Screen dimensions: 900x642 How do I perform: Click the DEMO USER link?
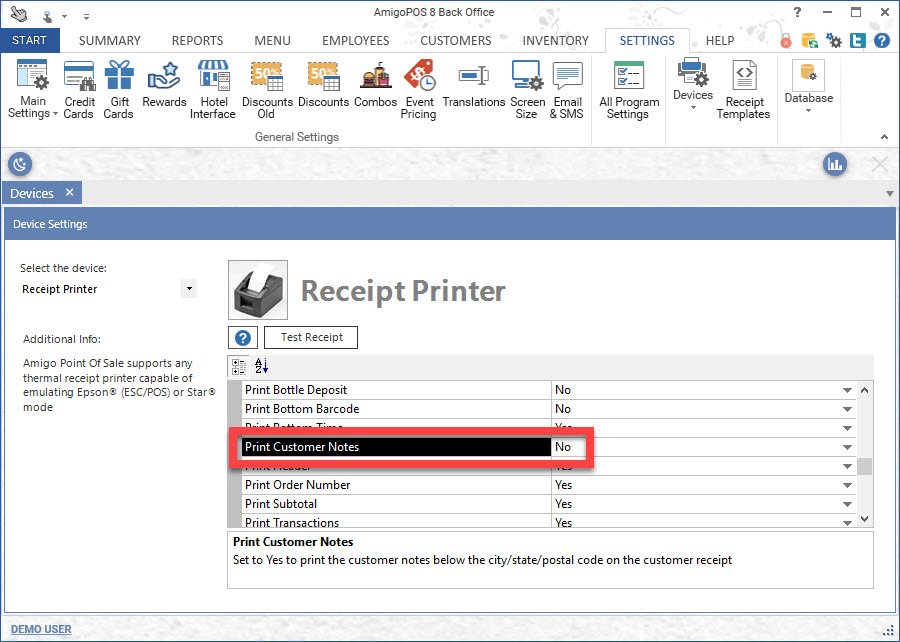[x=41, y=629]
